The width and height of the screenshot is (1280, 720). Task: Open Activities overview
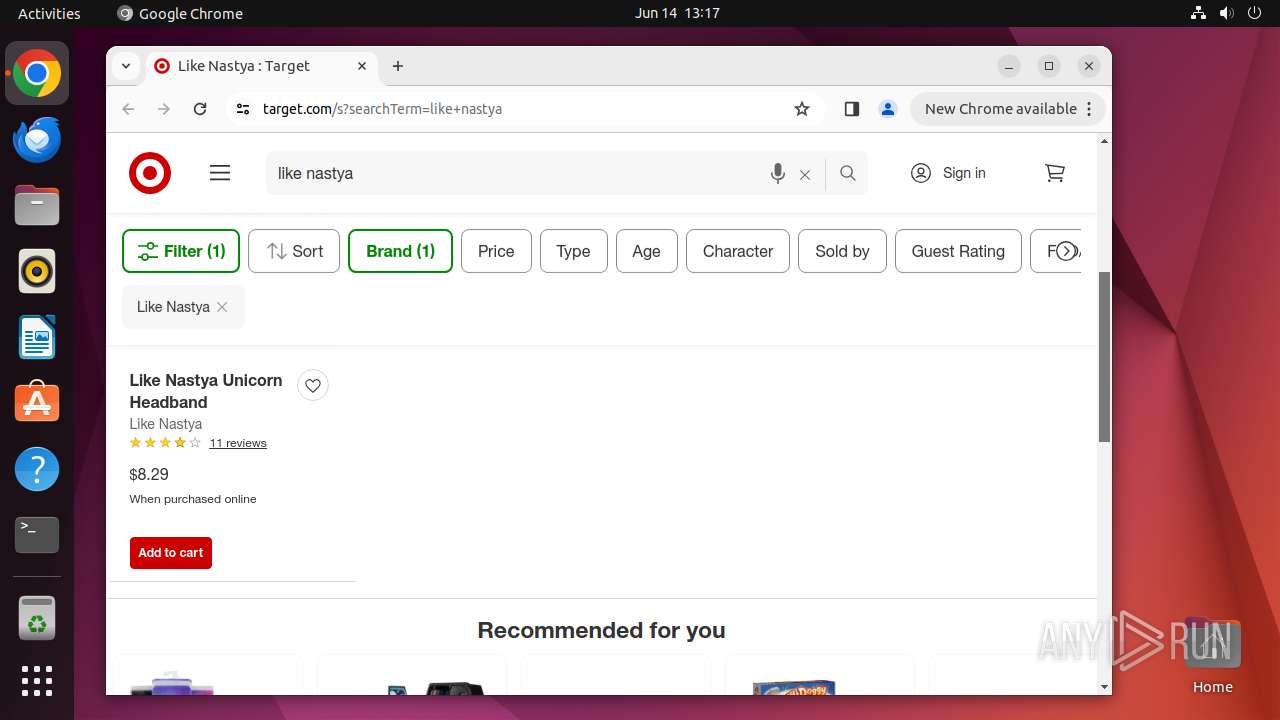point(49,13)
